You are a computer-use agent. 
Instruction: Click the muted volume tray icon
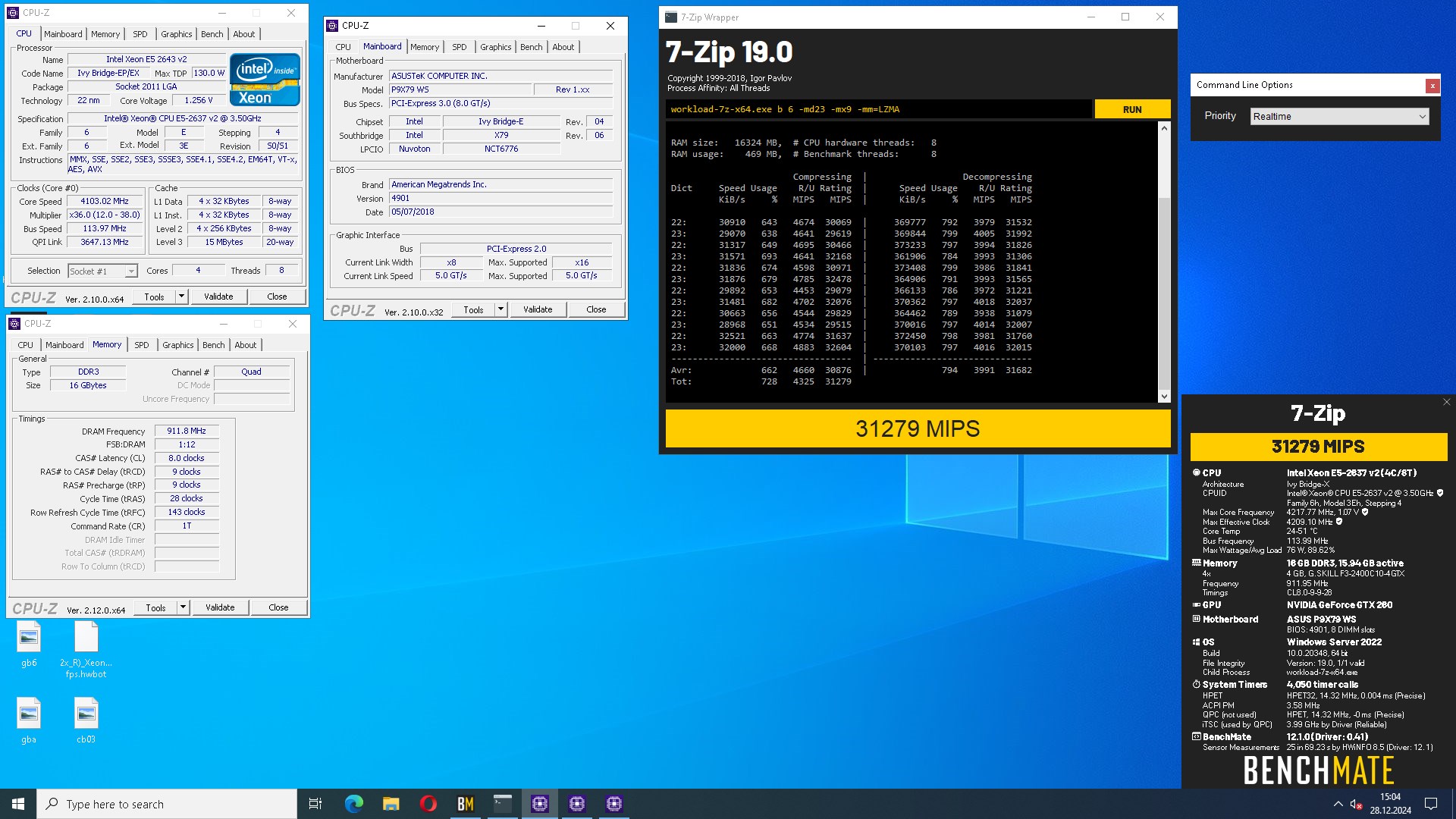click(x=1357, y=804)
